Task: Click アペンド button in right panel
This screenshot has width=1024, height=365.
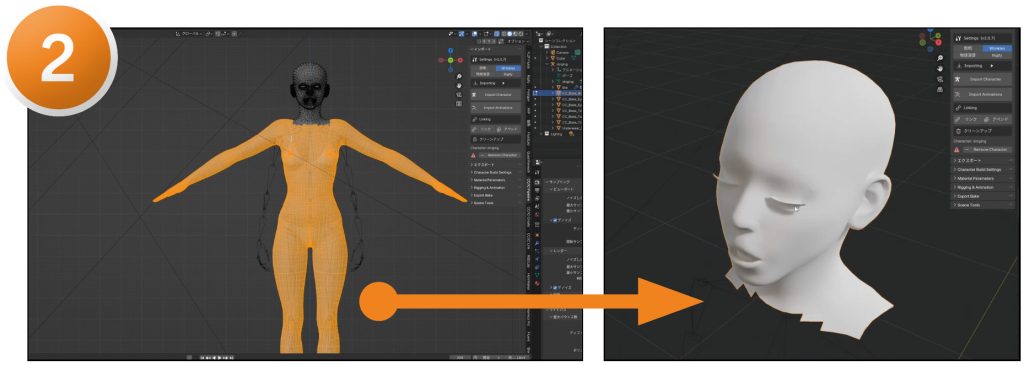Action: (x=998, y=119)
